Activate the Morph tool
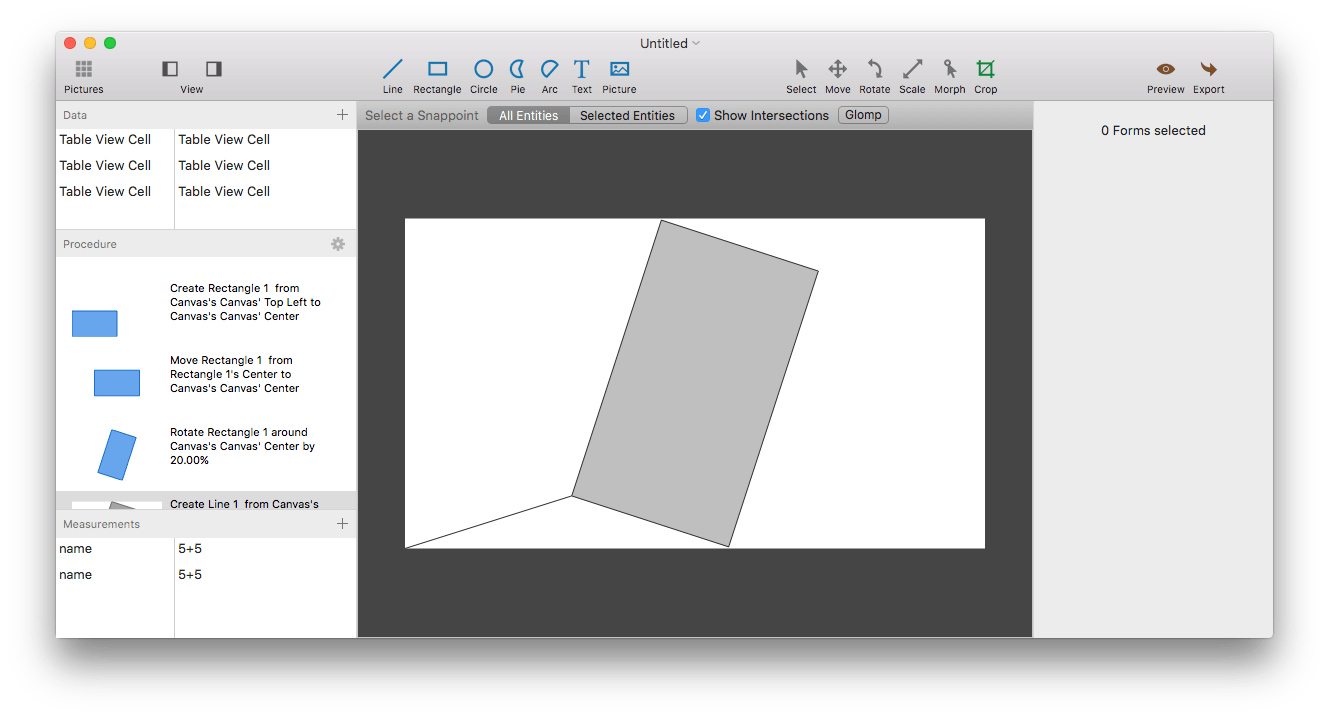Viewport: 1329px width, 718px height. tap(949, 74)
